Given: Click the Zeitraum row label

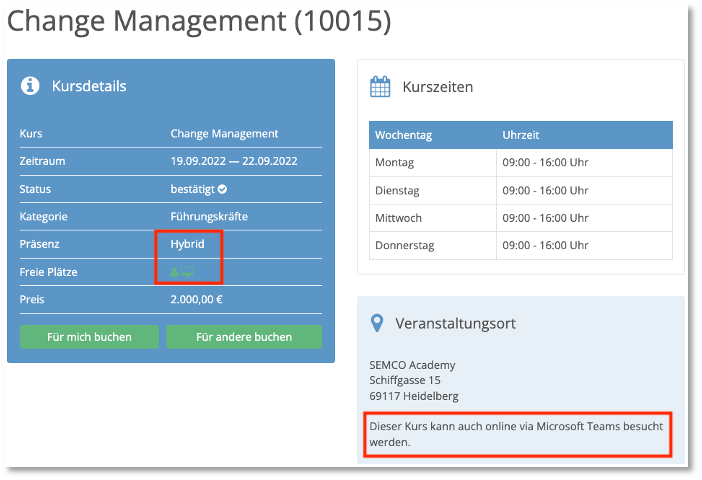Looking at the screenshot, I should pos(42,161).
